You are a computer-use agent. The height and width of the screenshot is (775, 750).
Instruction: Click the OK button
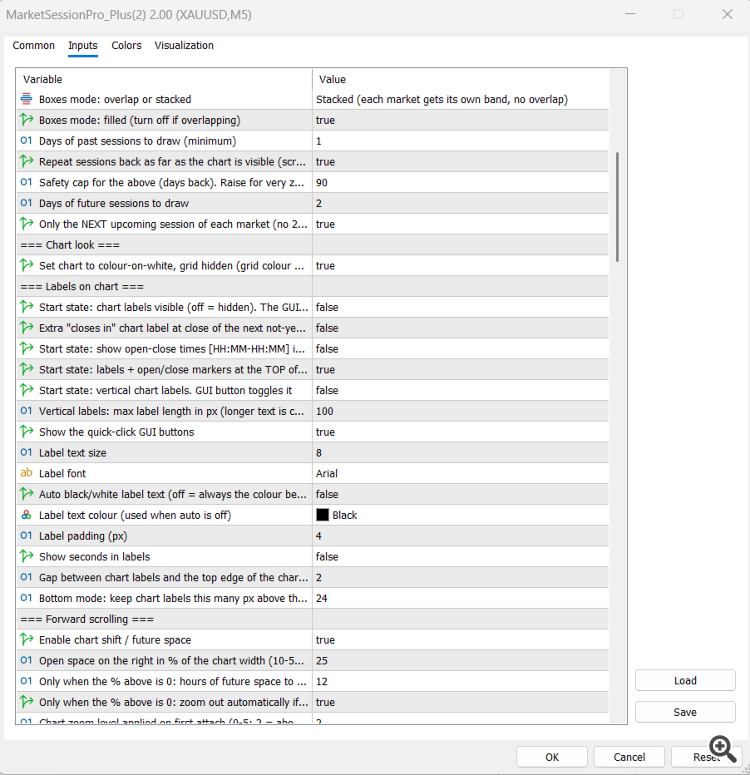coord(552,757)
